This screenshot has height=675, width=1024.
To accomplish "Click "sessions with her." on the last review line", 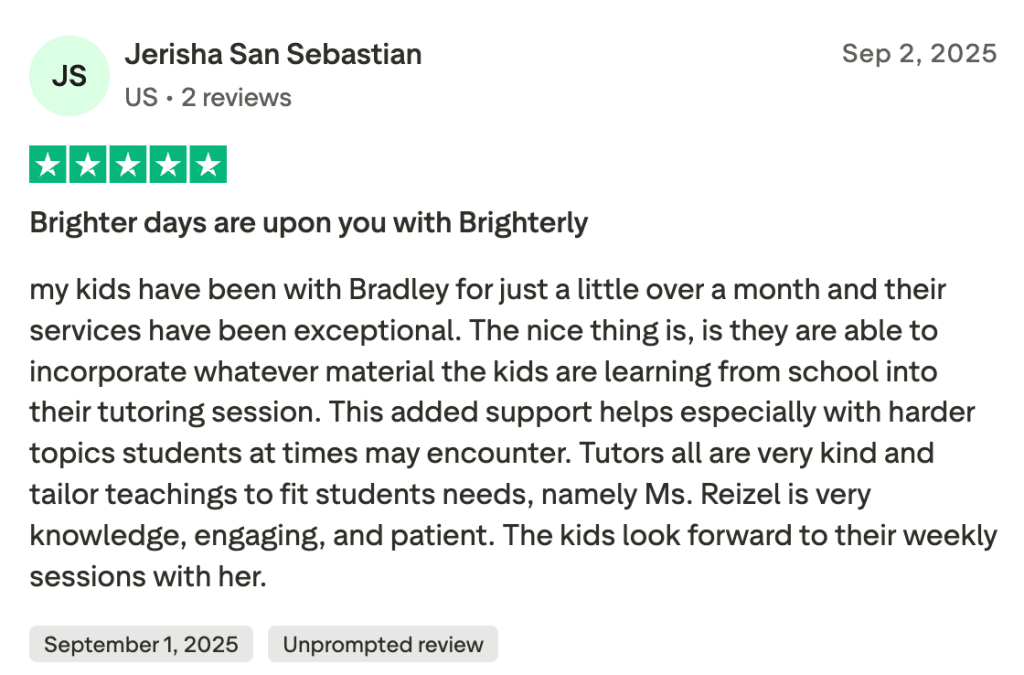I will tap(148, 577).
